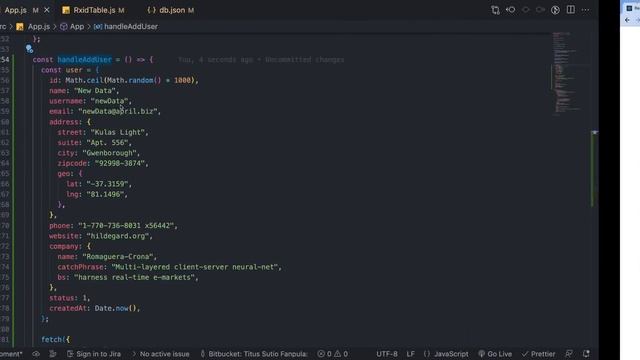Open the file changes compare view icon

[495, 10]
